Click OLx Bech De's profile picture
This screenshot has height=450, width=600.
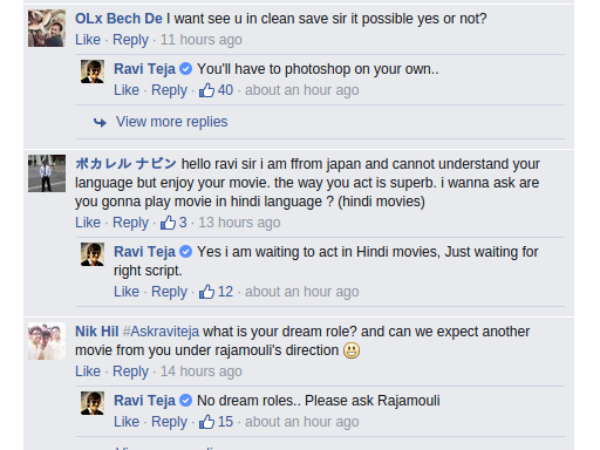tap(46, 28)
